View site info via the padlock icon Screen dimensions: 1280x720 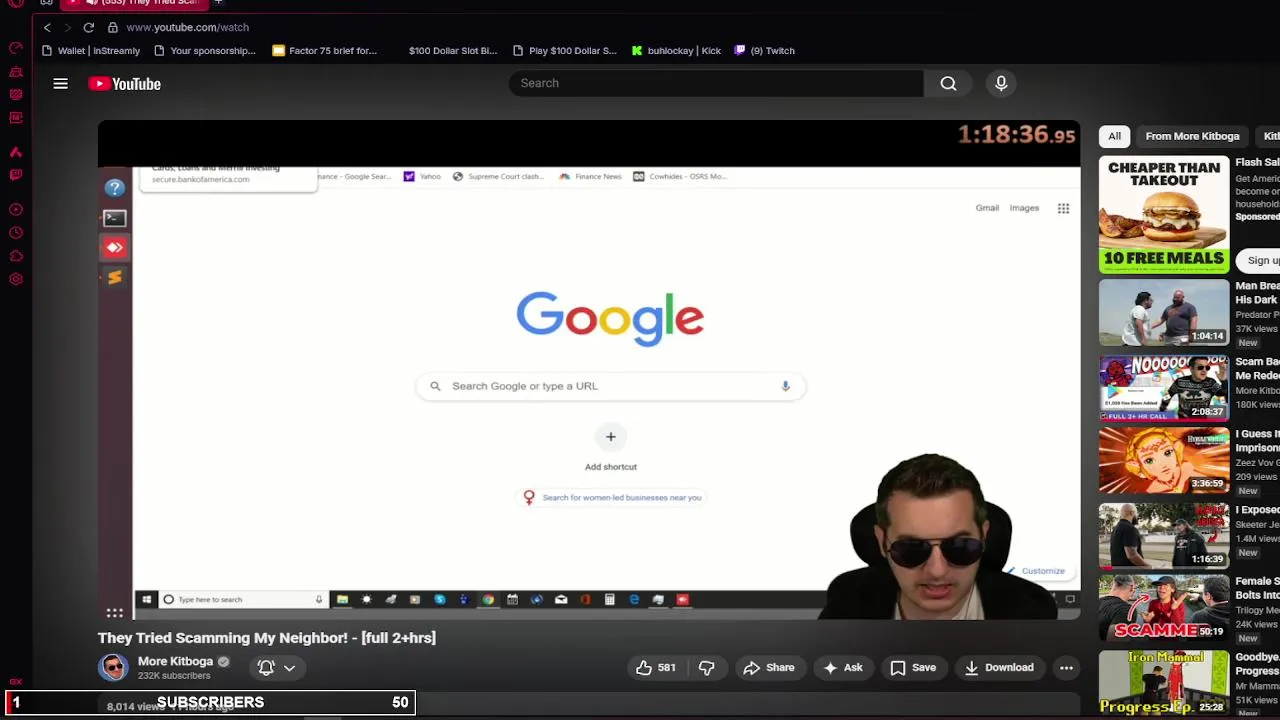click(x=113, y=28)
